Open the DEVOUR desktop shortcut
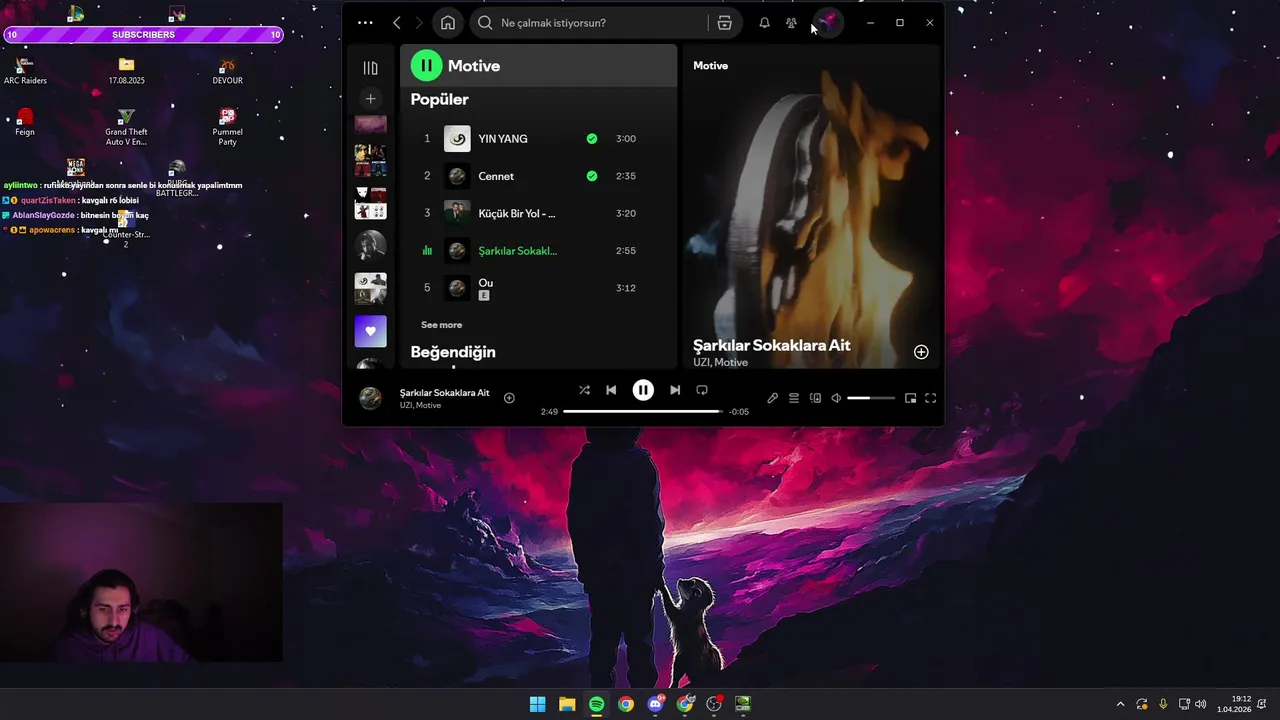 click(228, 71)
